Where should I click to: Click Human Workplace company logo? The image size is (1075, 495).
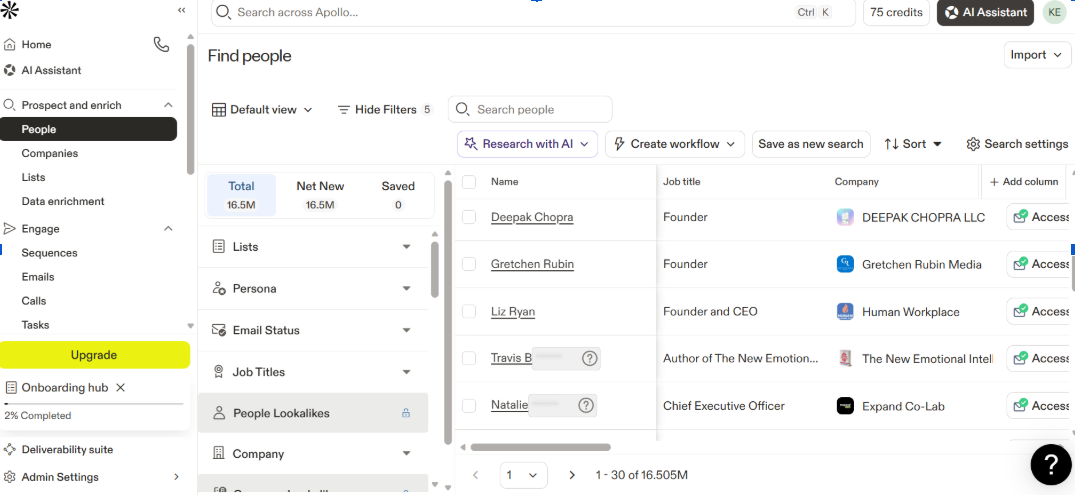point(845,311)
